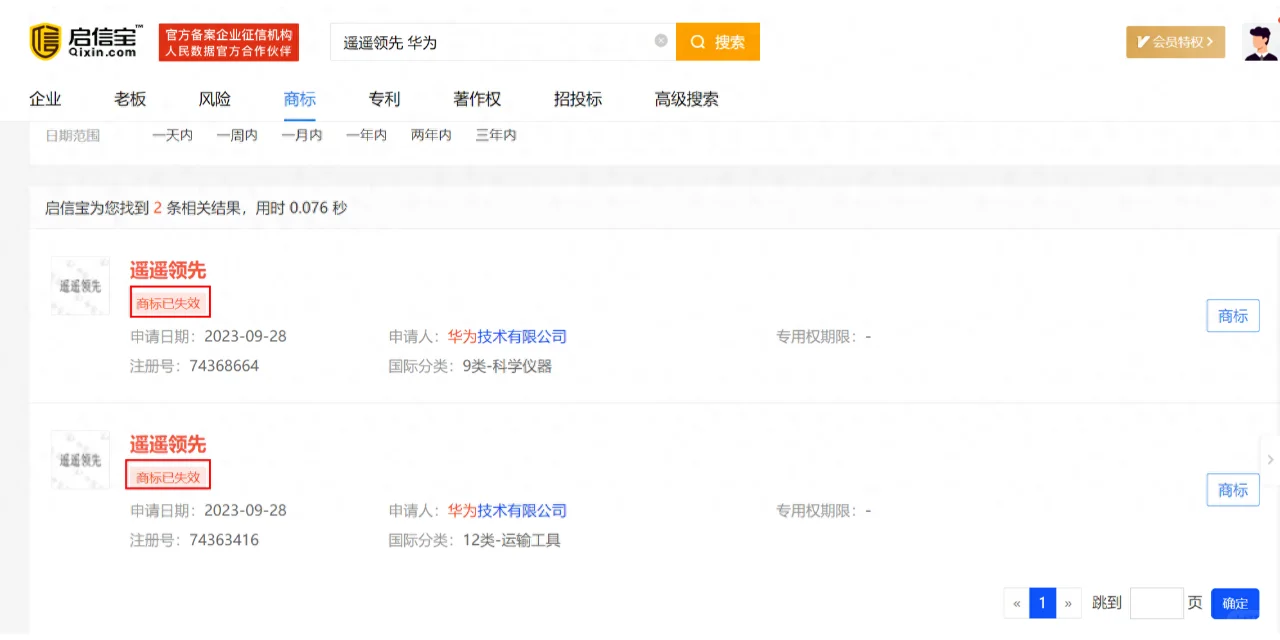Switch to the 招投标 tab

click(578, 99)
